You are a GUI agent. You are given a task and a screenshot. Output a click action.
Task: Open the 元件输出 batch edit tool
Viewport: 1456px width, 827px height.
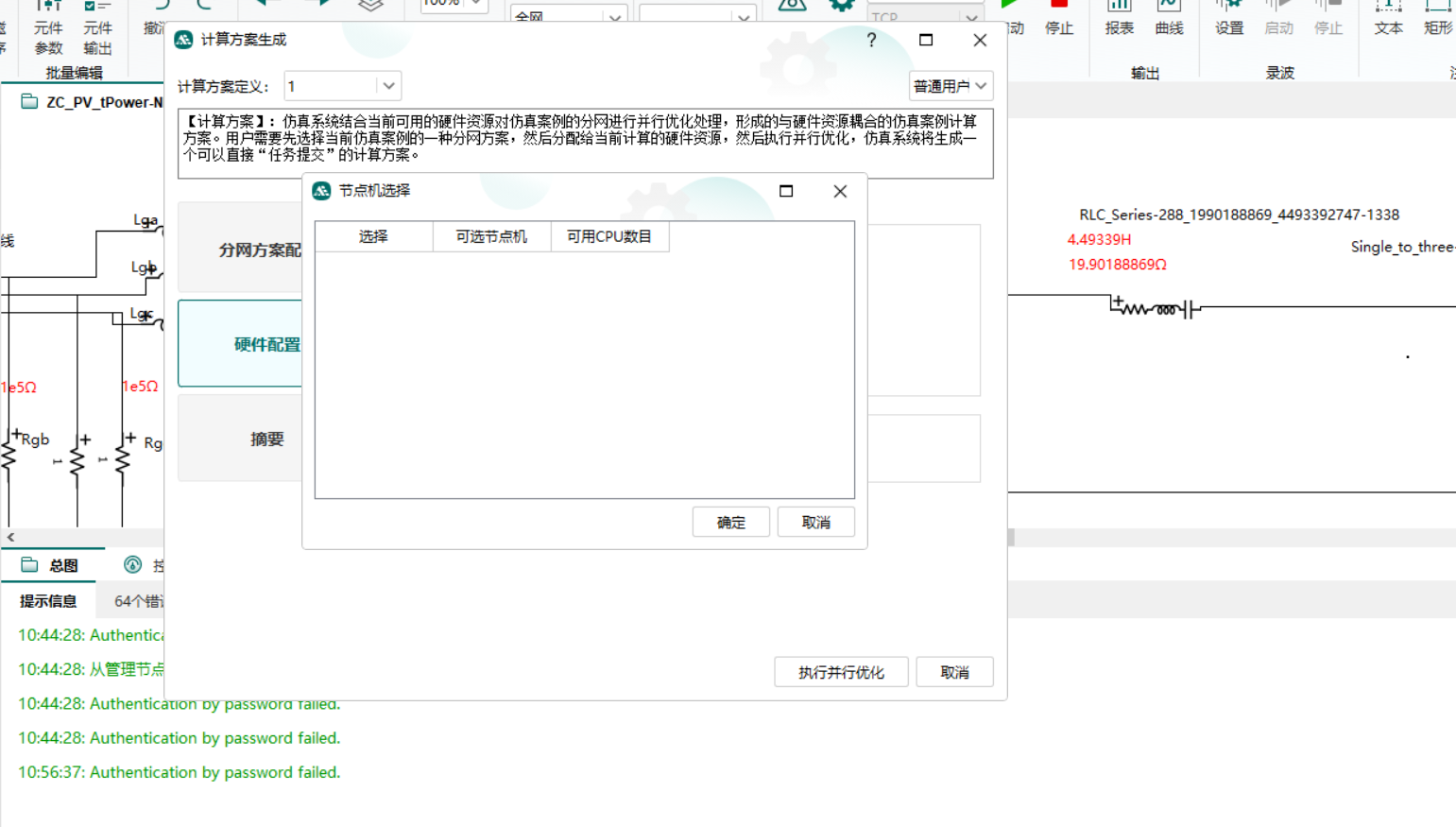[x=97, y=28]
